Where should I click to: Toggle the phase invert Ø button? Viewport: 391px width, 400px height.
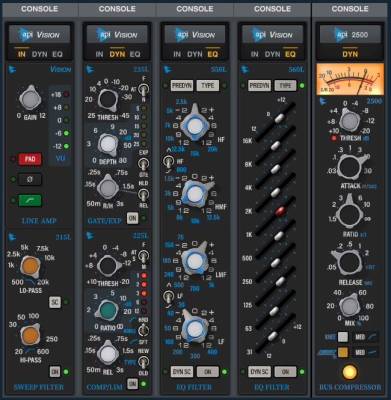(x=30, y=180)
